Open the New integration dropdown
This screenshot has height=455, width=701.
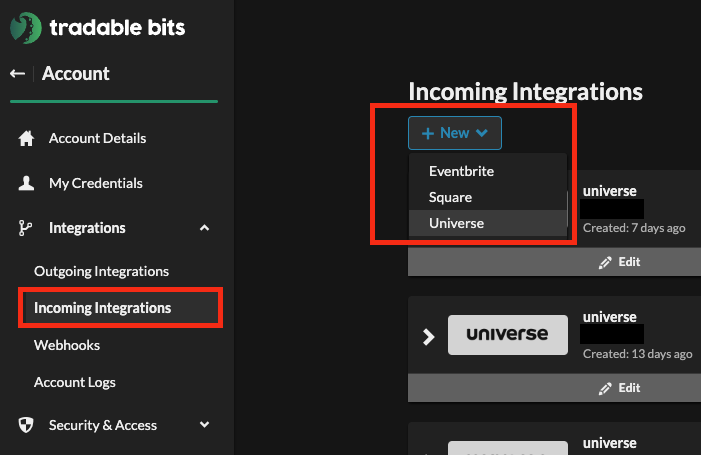coord(455,133)
